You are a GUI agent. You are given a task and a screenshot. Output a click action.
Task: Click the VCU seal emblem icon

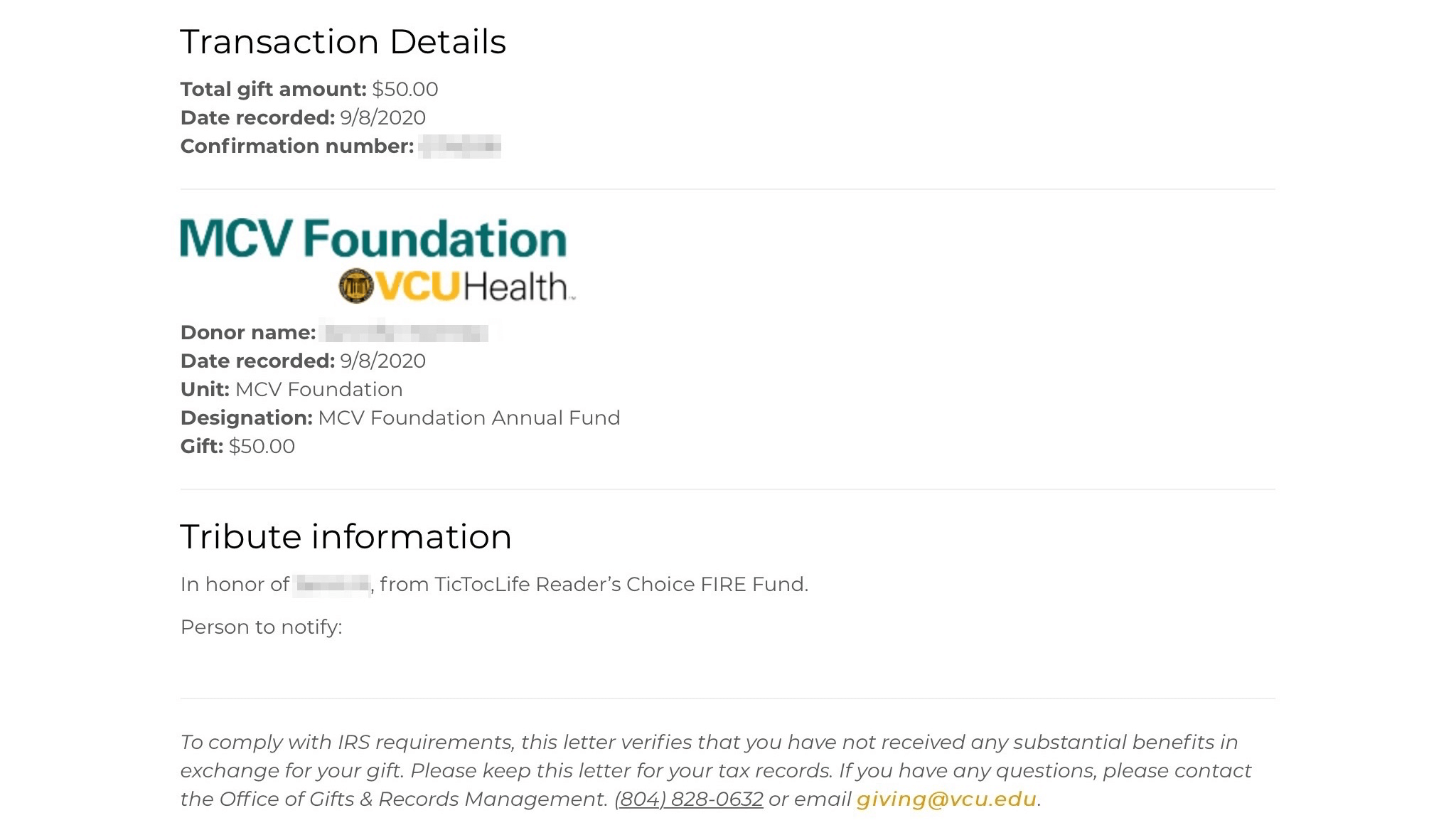355,287
